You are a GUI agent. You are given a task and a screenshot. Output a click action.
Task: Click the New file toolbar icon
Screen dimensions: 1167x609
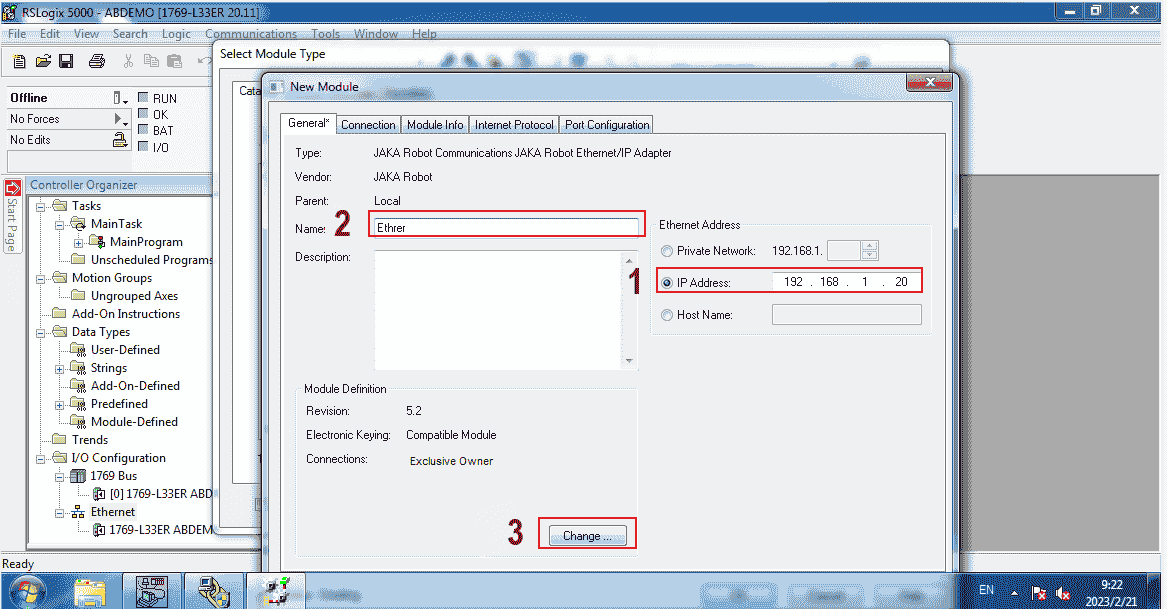pyautogui.click(x=20, y=61)
